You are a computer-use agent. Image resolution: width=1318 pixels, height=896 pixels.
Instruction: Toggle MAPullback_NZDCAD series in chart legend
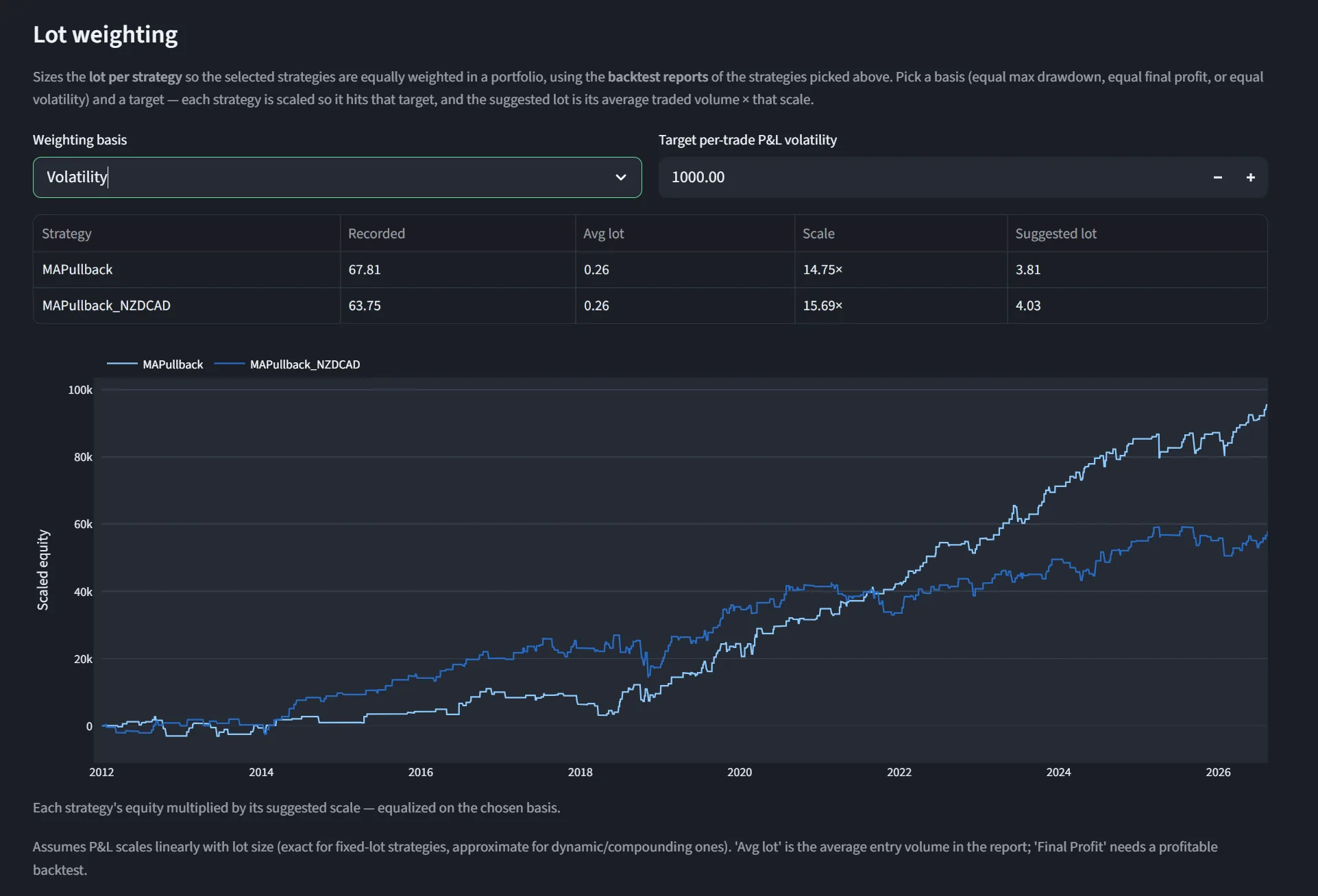click(288, 364)
